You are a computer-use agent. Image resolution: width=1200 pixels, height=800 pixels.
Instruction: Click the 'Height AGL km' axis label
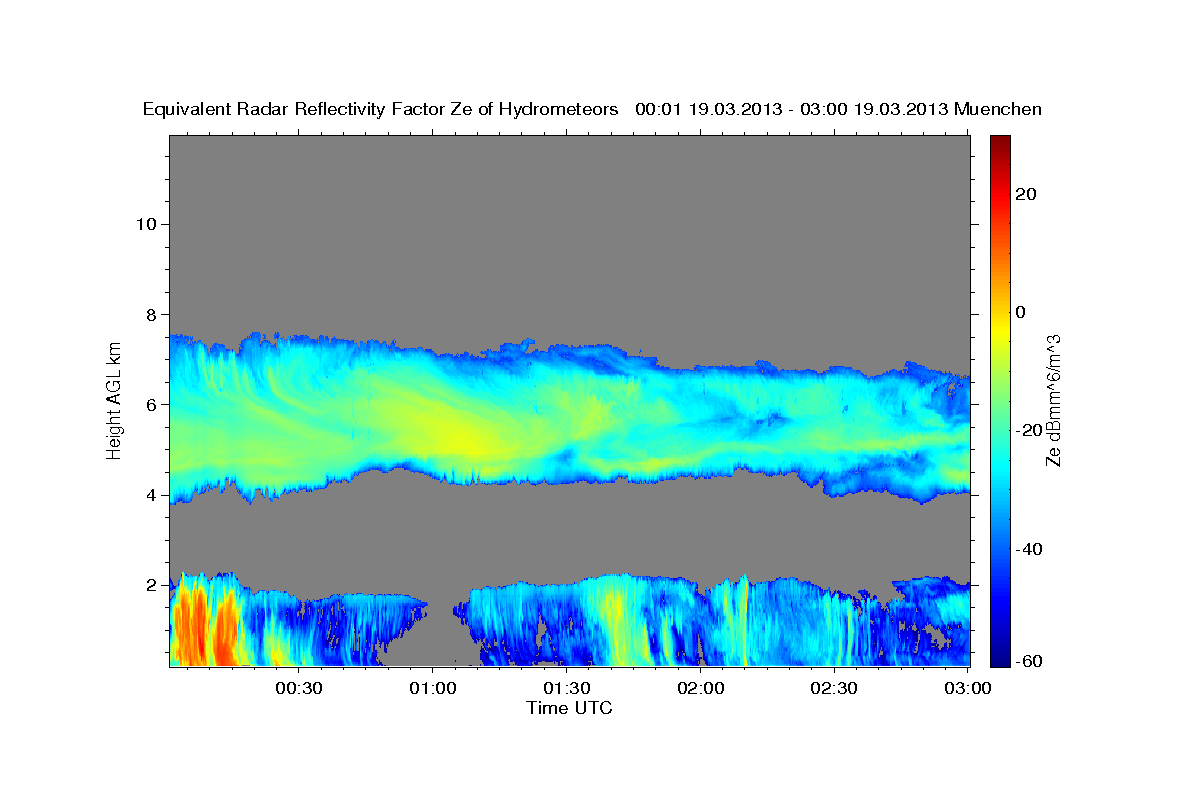tap(114, 400)
